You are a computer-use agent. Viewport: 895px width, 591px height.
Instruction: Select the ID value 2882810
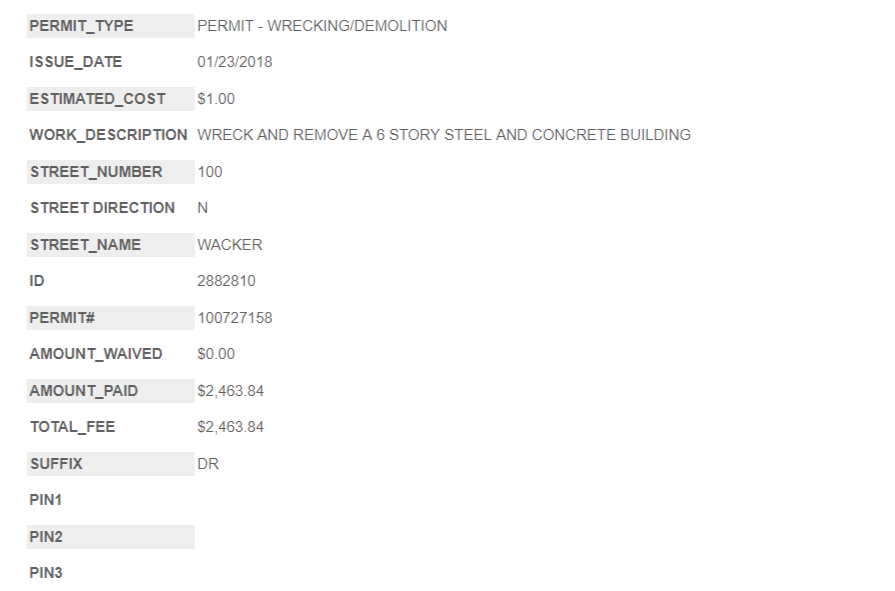coord(226,281)
